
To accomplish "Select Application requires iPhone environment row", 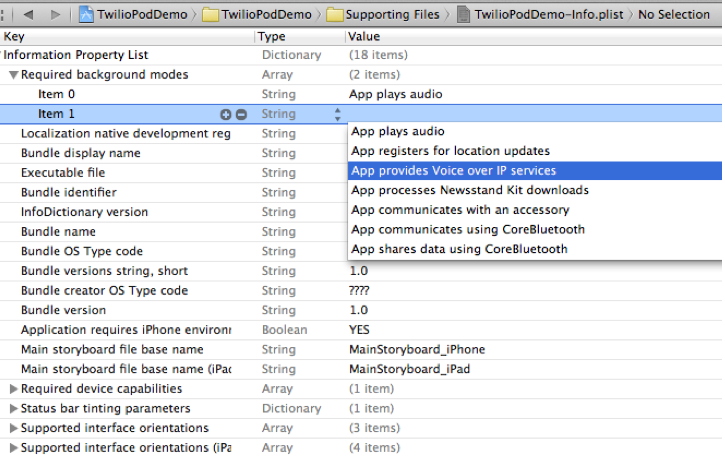I will pyautogui.click(x=361, y=330).
